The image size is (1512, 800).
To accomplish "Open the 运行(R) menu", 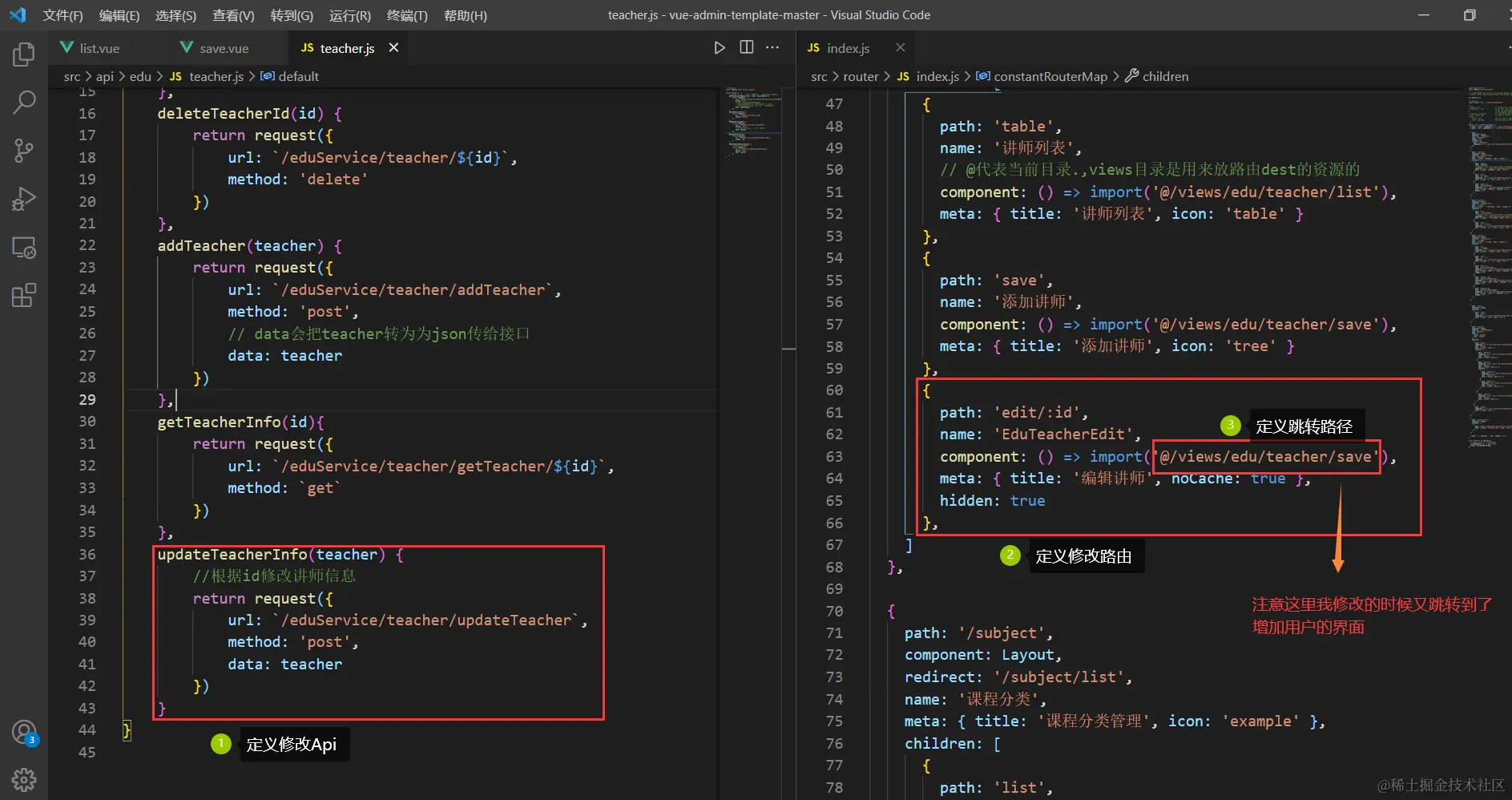I will point(350,15).
